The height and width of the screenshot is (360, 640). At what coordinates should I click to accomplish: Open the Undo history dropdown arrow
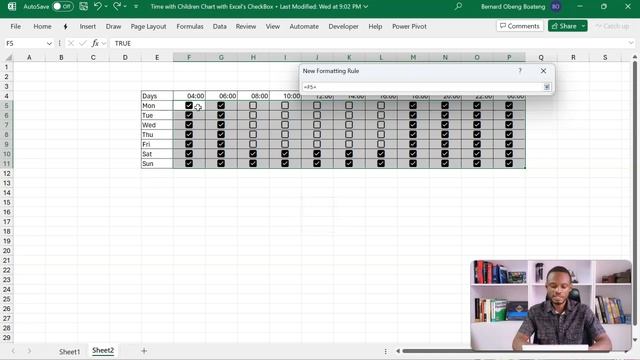point(106,7)
